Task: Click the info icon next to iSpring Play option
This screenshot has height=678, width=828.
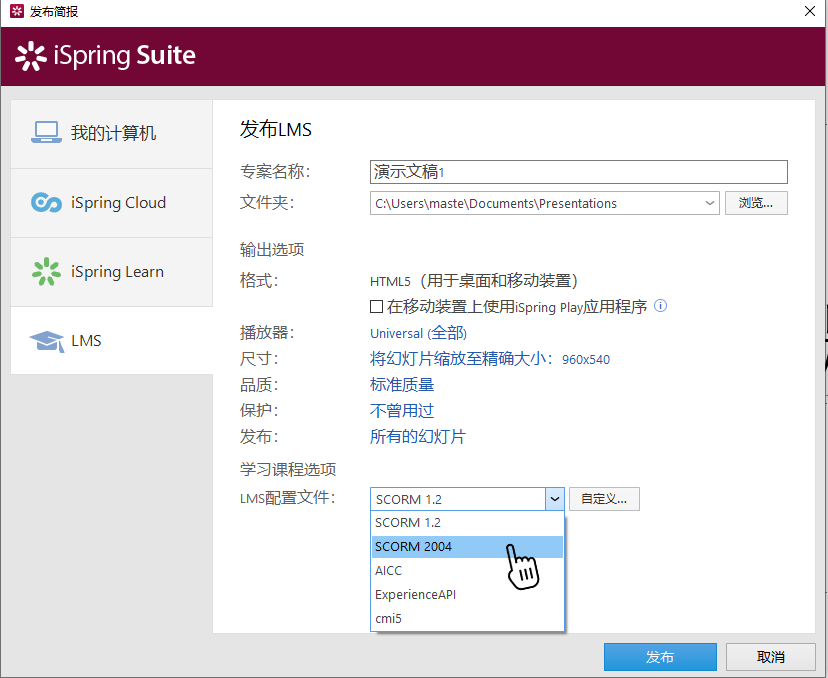Action: 660,307
